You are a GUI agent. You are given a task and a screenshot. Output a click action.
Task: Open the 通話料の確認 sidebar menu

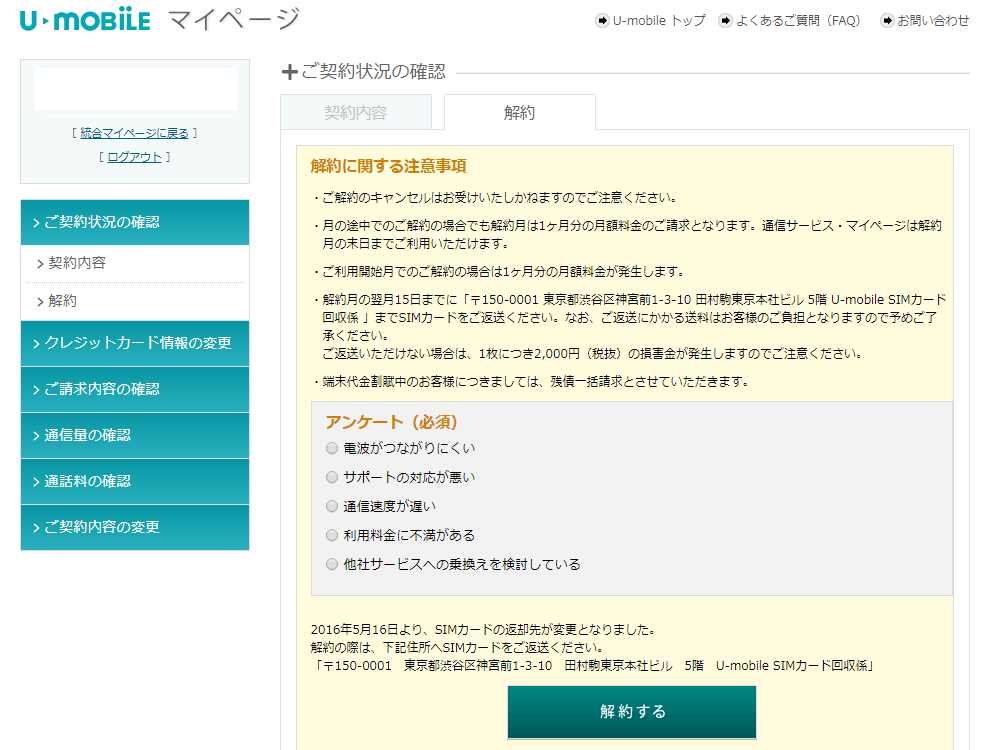pos(134,481)
